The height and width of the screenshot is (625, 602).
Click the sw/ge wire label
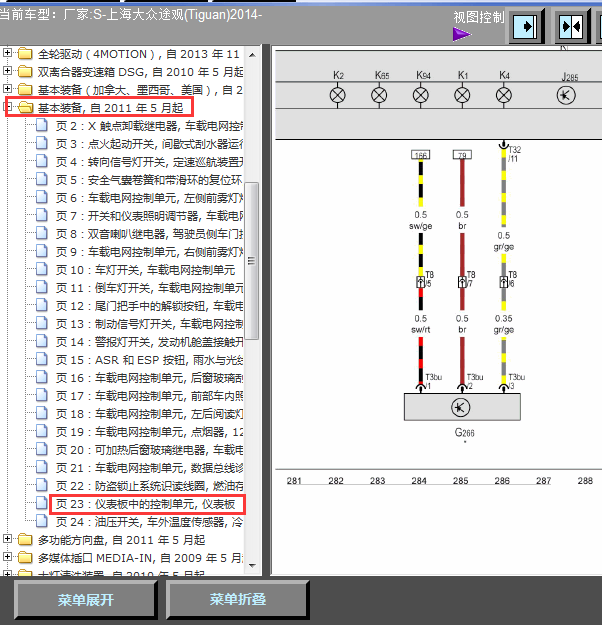click(421, 226)
